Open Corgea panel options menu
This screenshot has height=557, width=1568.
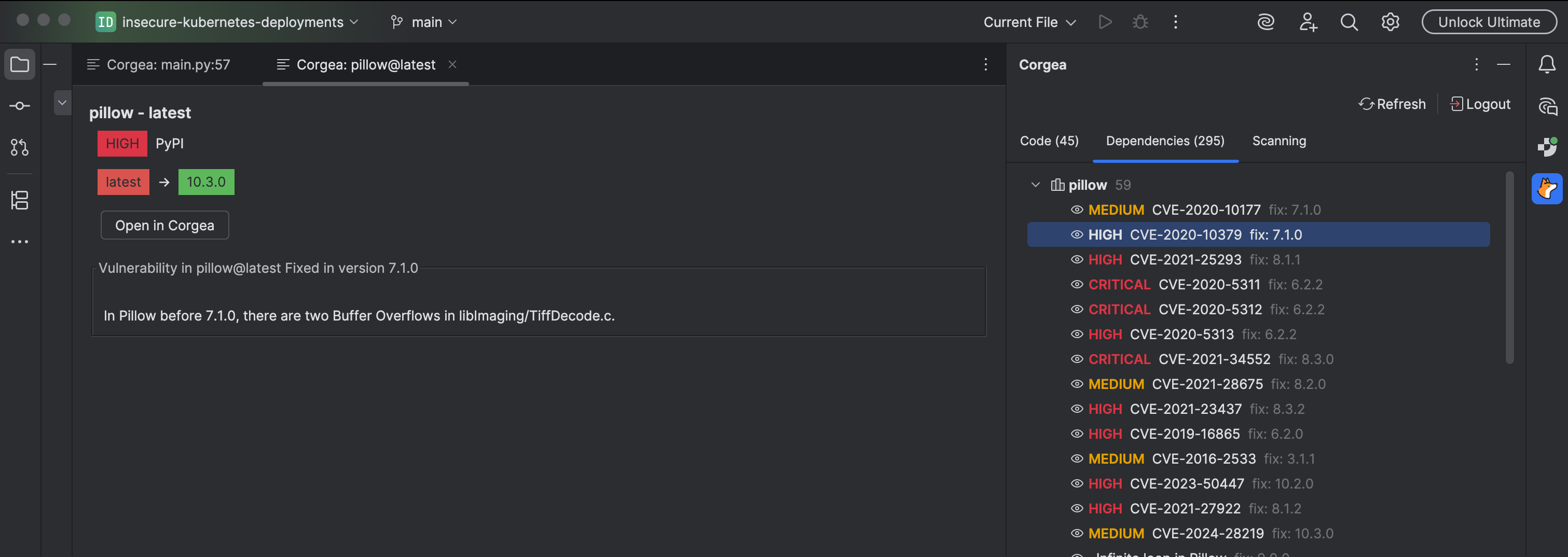1476,64
